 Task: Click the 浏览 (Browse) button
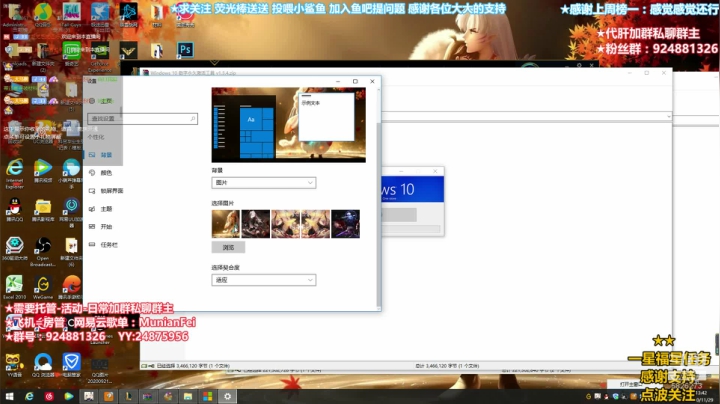[228, 247]
